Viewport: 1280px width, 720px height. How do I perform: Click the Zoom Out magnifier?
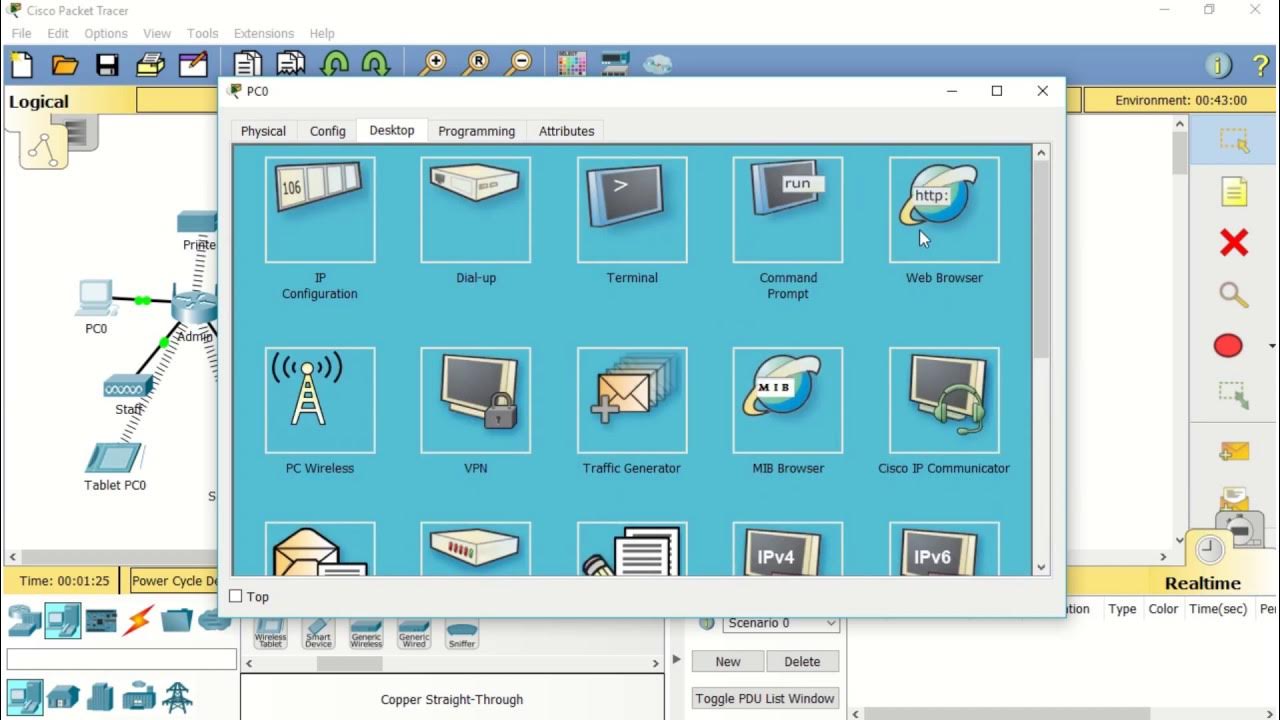[x=519, y=65]
